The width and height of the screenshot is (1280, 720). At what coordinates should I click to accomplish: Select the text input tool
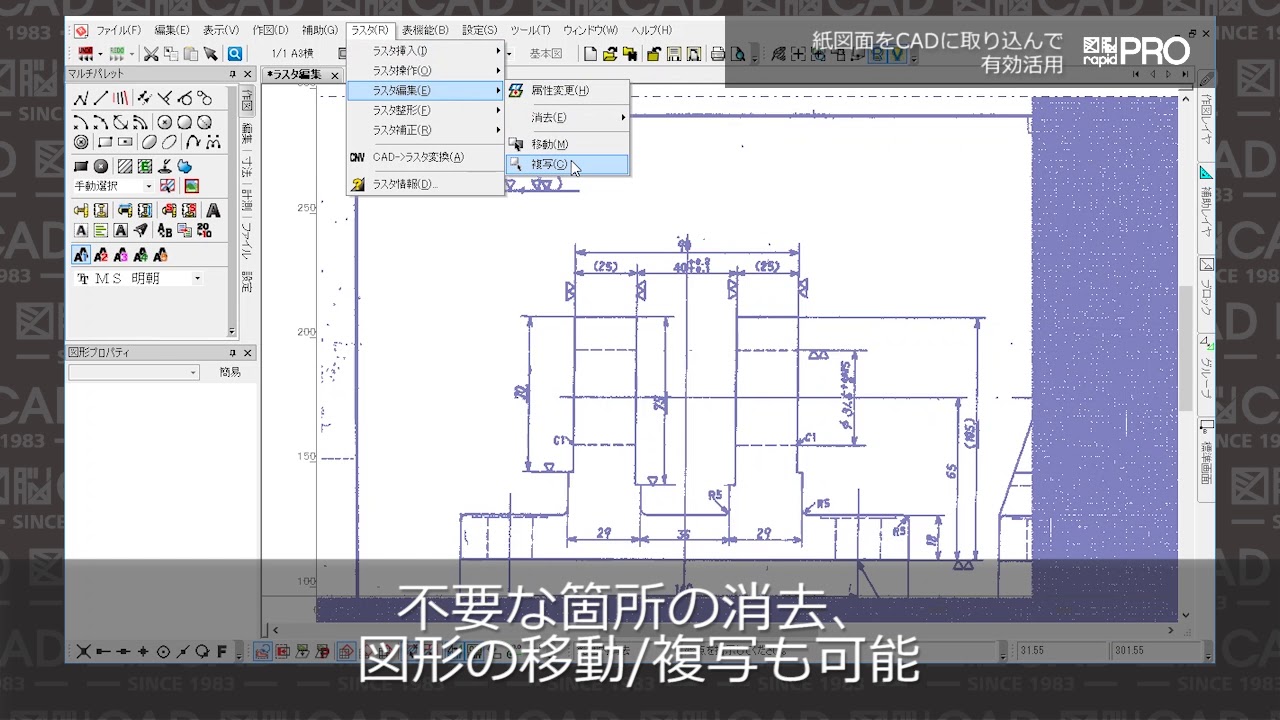[213, 210]
